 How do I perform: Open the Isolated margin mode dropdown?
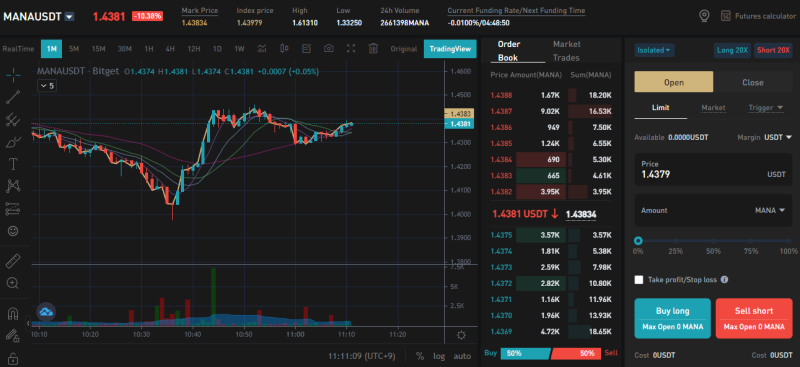(655, 50)
